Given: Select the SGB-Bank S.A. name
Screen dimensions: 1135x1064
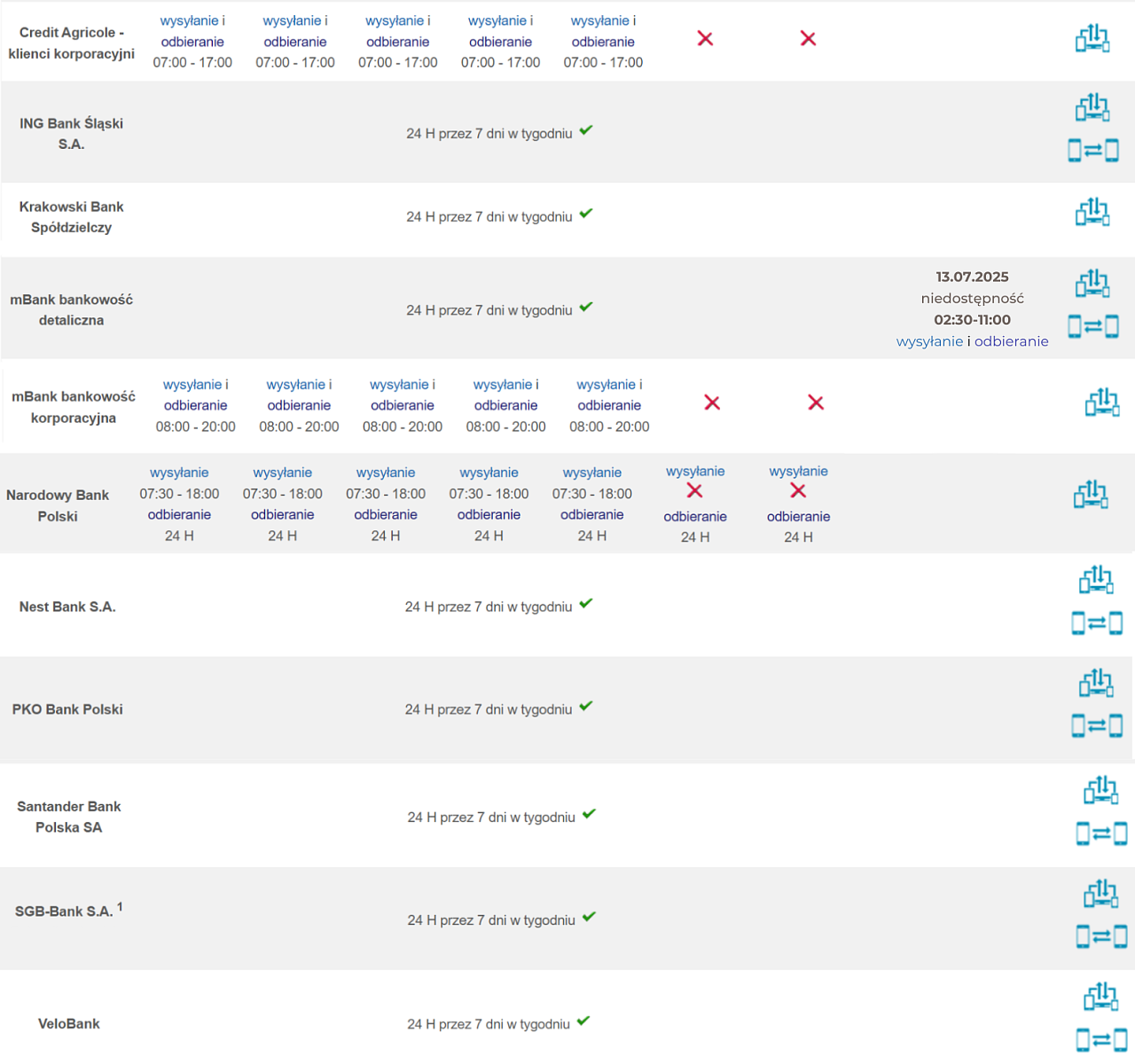Looking at the screenshot, I should tap(69, 911).
